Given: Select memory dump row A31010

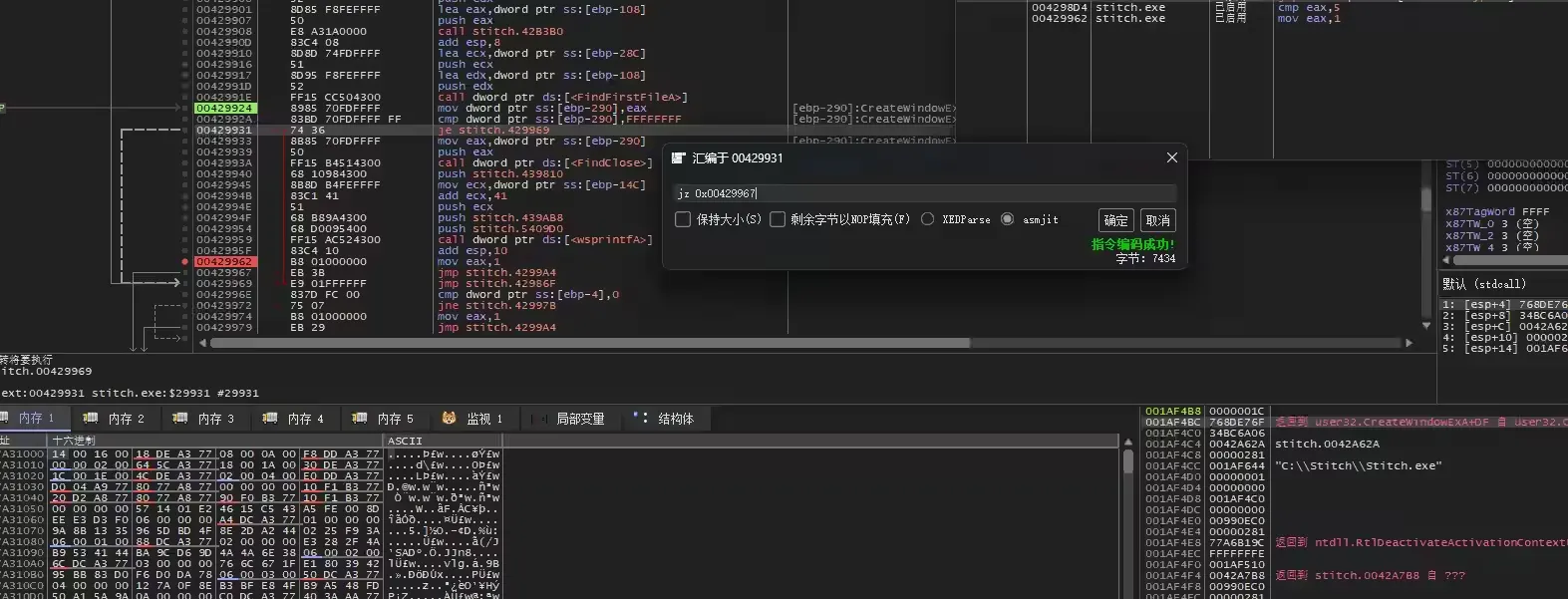Looking at the screenshot, I should point(249,464).
